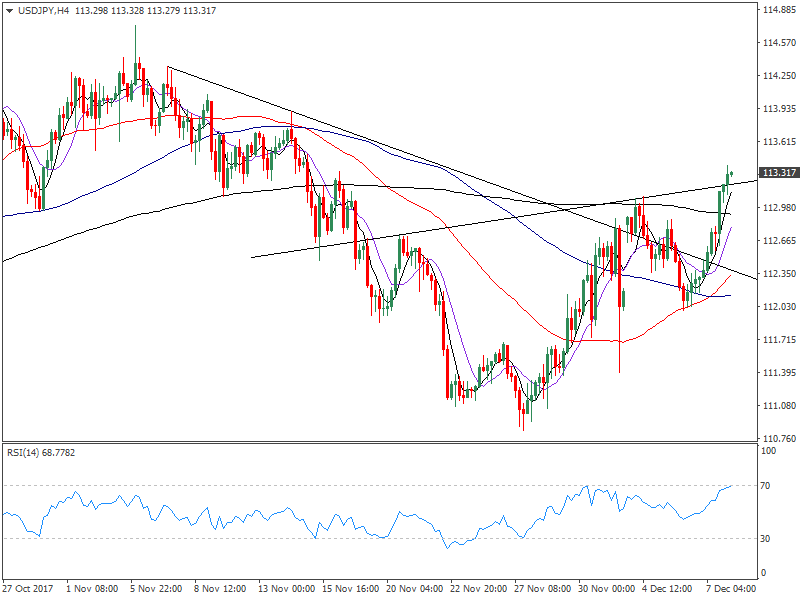
Task: Pick the 112.350 price scale value
Action: pyautogui.click(x=777, y=273)
